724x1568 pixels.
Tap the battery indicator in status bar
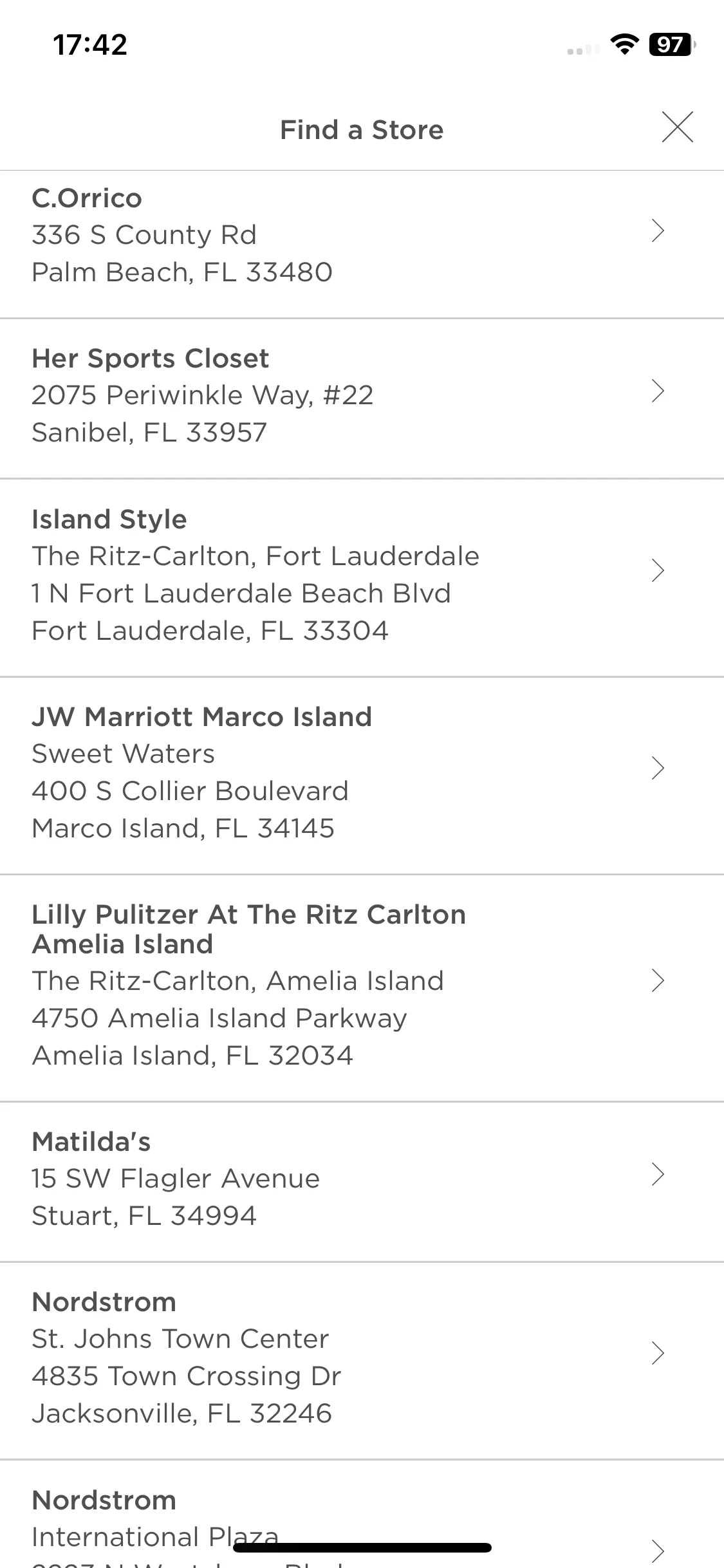[x=673, y=44]
